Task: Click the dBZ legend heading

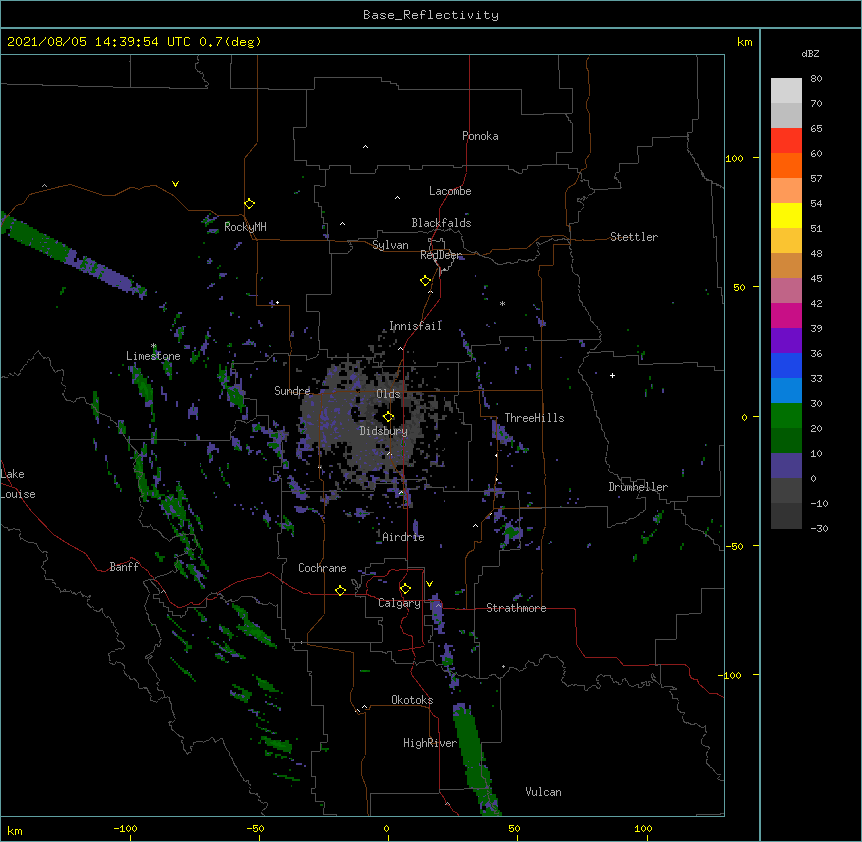Action: pyautogui.click(x=810, y=53)
